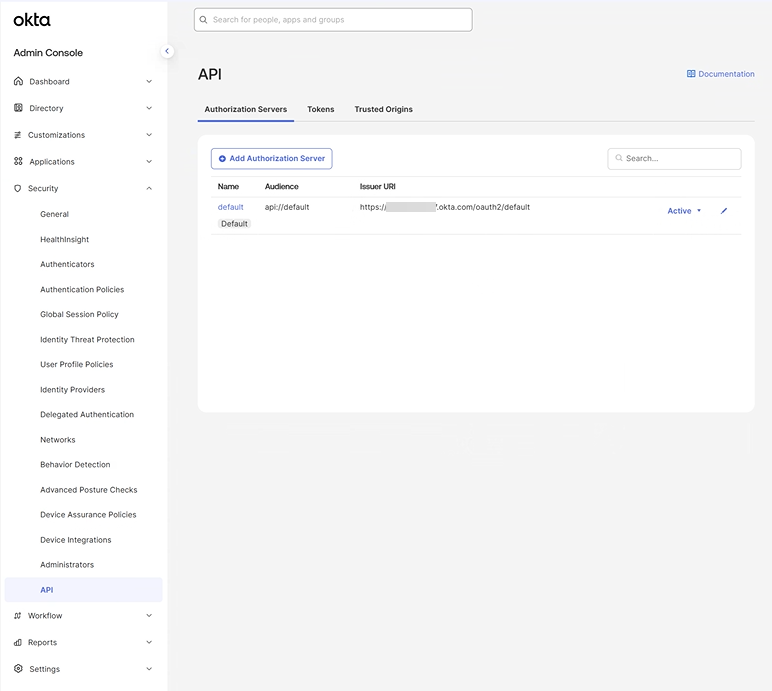Open Authenticators in the sidebar
772x691 pixels.
(x=67, y=264)
